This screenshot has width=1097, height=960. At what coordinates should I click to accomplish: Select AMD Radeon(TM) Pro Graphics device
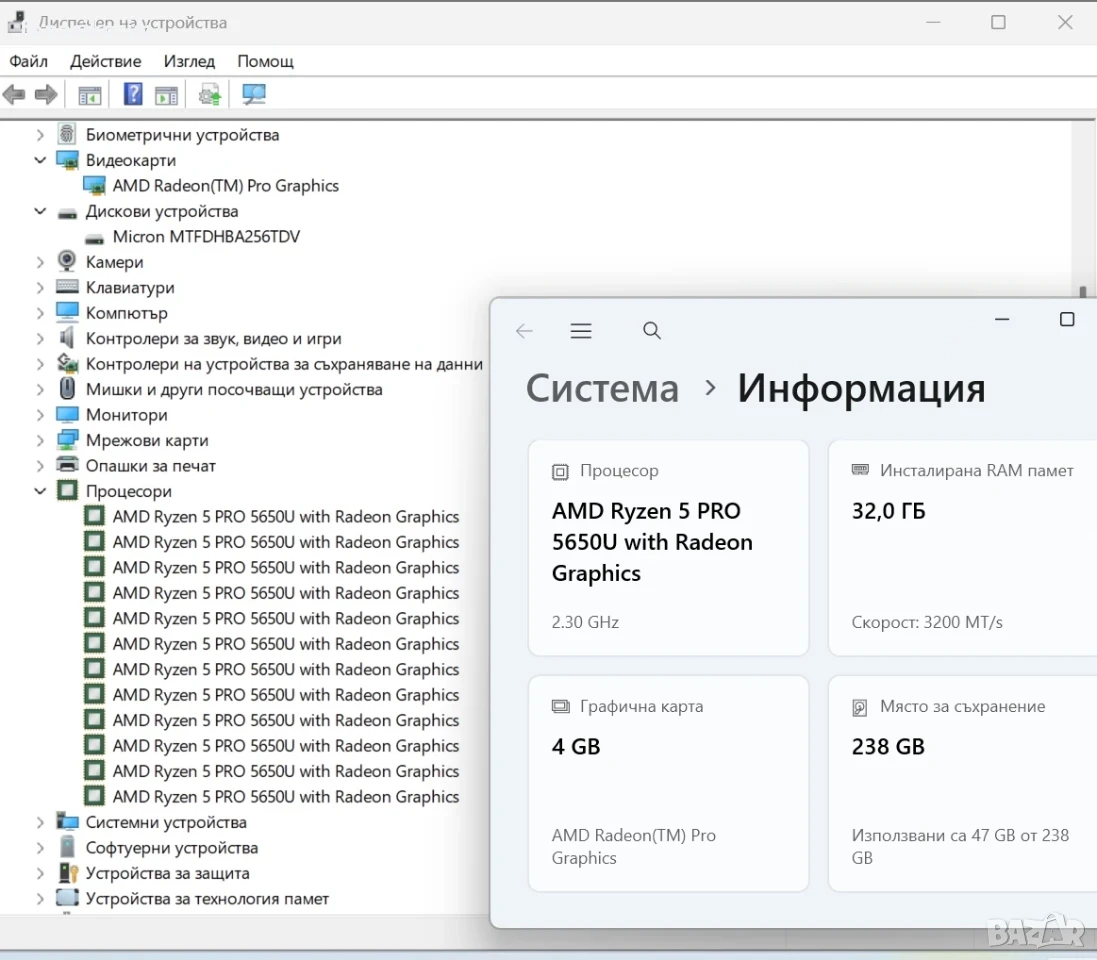[225, 185]
